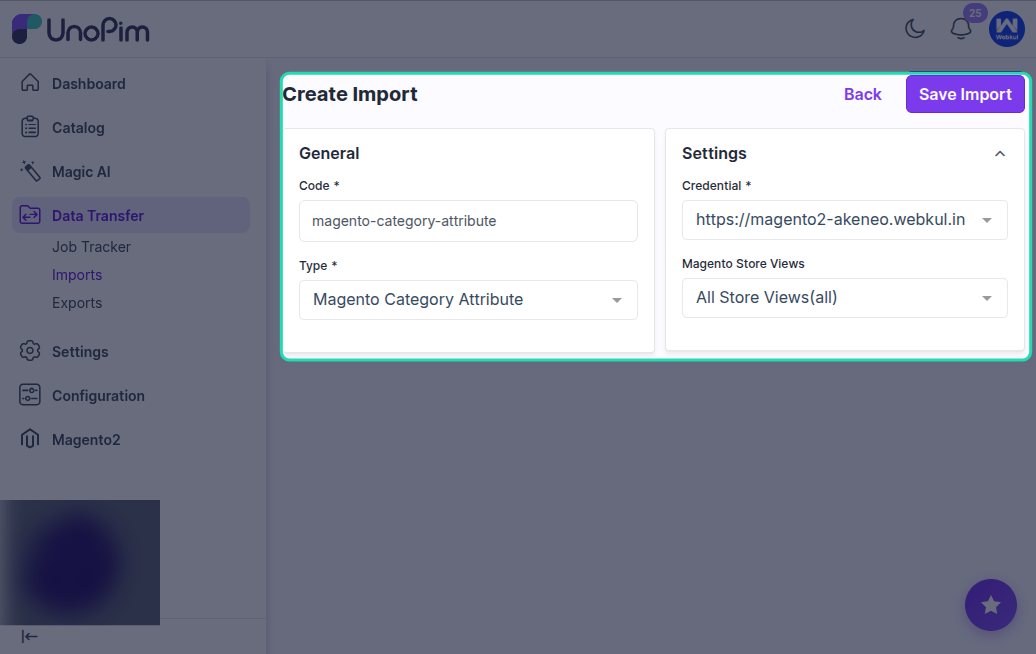
Task: Collapse the Settings panel chevron
Action: coord(1000,153)
